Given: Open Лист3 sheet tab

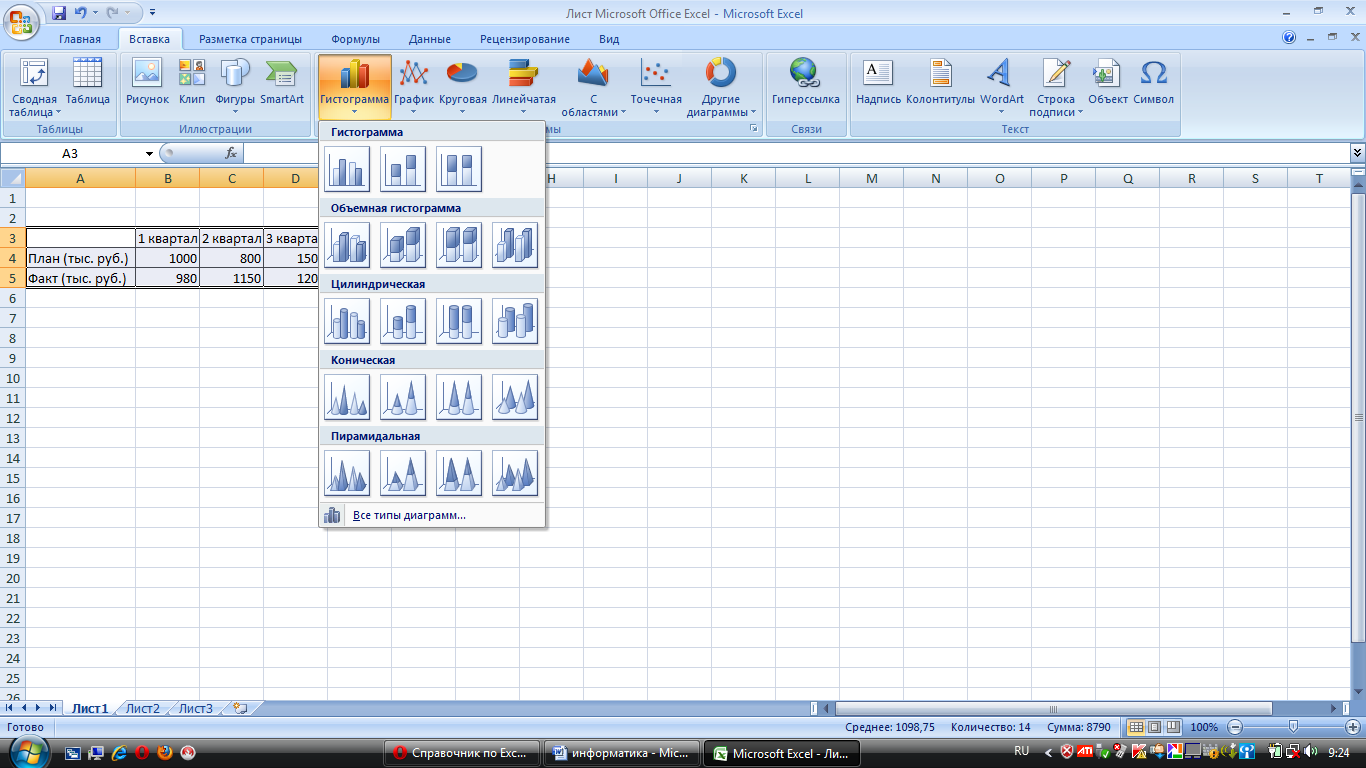Looking at the screenshot, I should [196, 708].
